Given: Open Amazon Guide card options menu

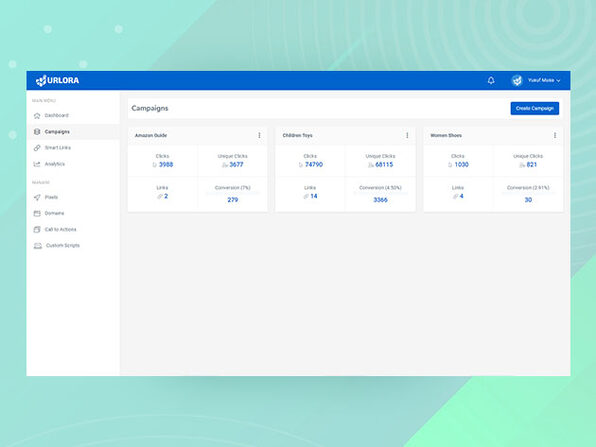Looking at the screenshot, I should point(260,135).
